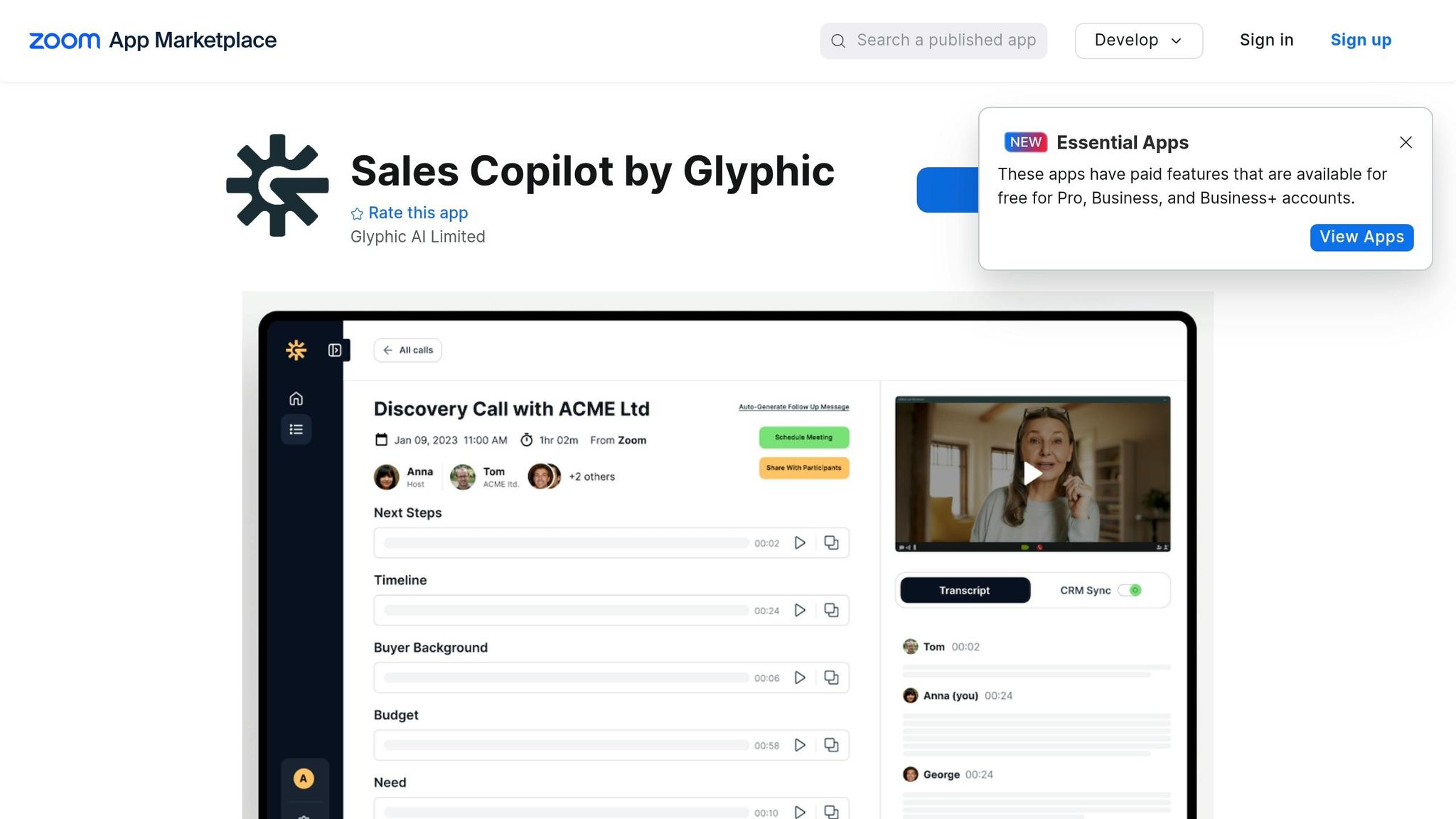The width and height of the screenshot is (1456, 819).
Task: Click the Auto-Generate Follow Up Message link
Action: click(x=793, y=407)
